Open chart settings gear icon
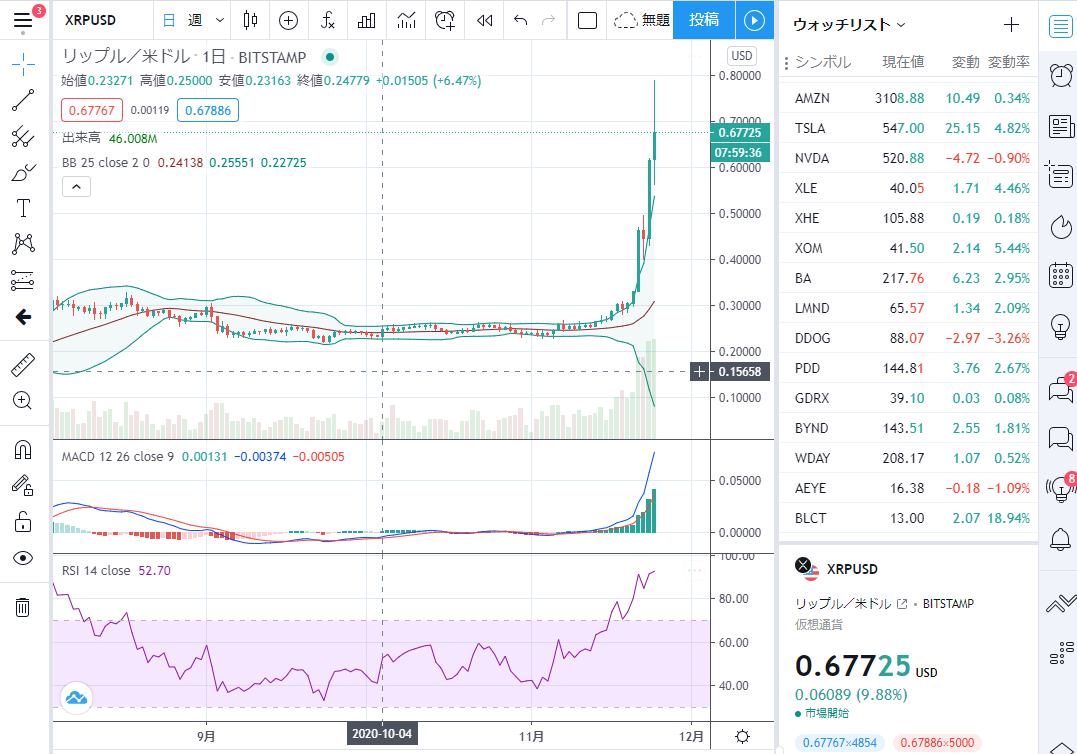 pyautogui.click(x=742, y=737)
